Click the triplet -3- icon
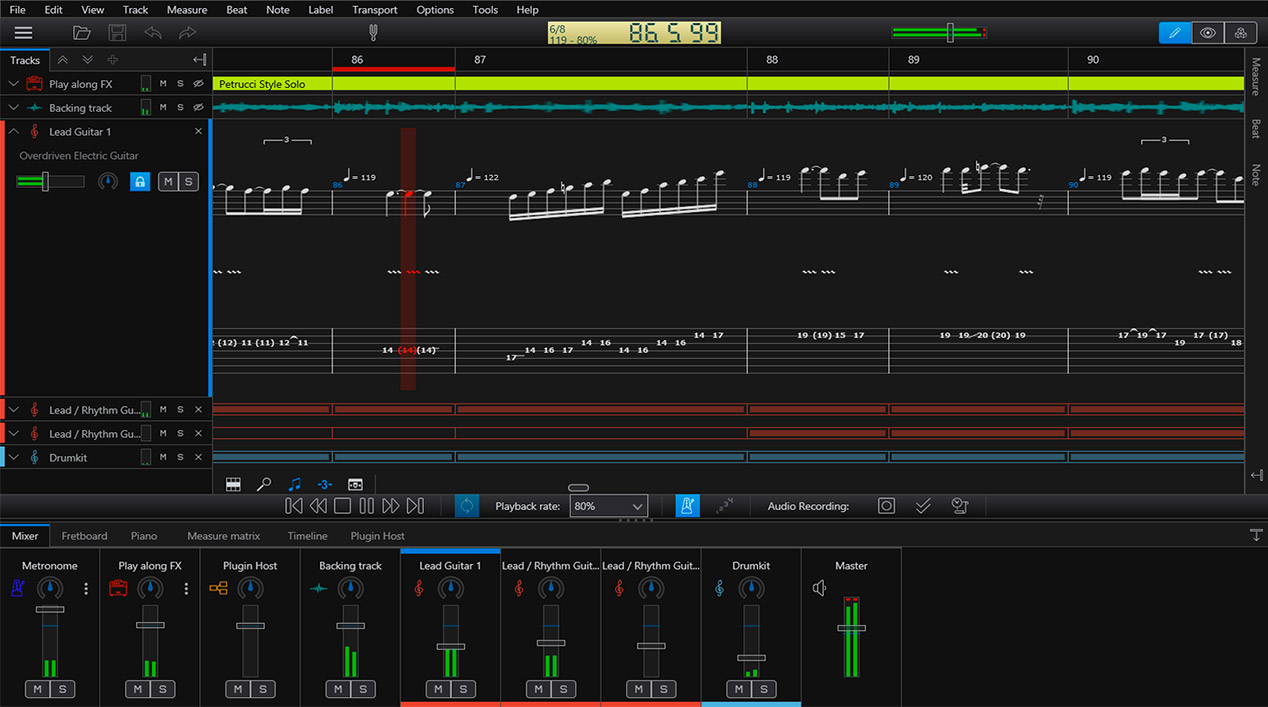This screenshot has height=707, width=1268. [x=324, y=484]
